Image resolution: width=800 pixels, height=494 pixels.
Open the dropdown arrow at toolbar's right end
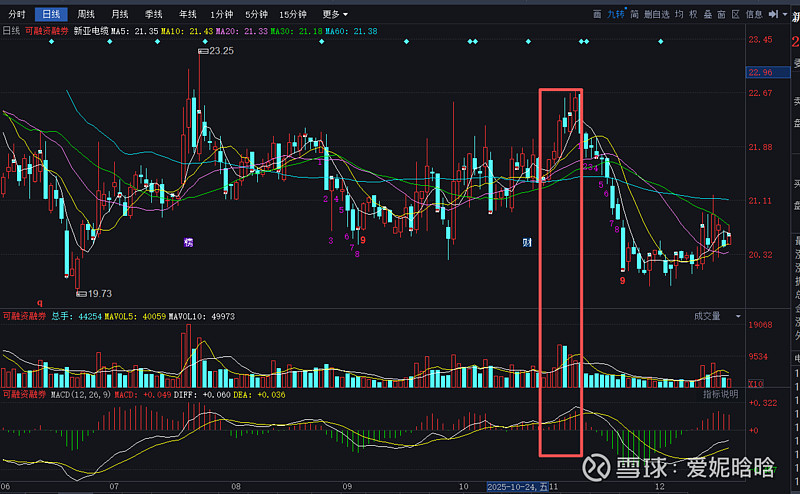coord(786,15)
